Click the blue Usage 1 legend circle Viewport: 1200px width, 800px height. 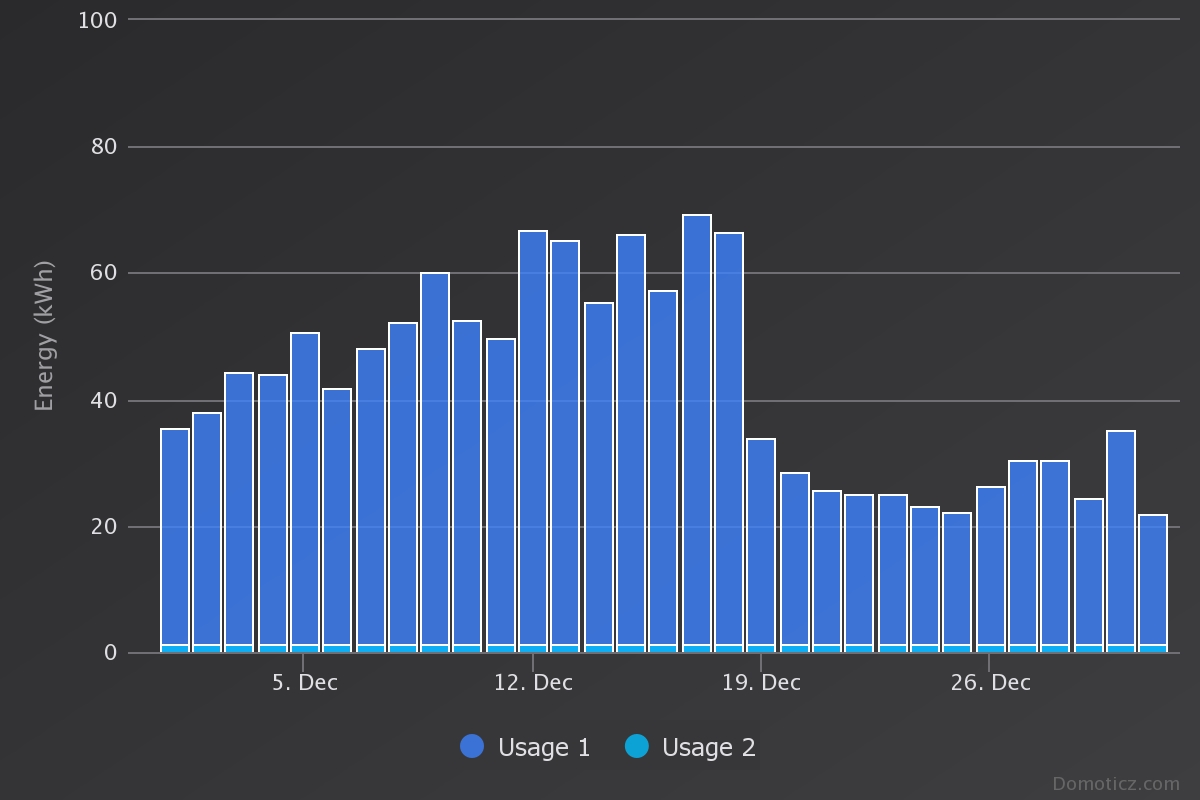pyautogui.click(x=472, y=746)
